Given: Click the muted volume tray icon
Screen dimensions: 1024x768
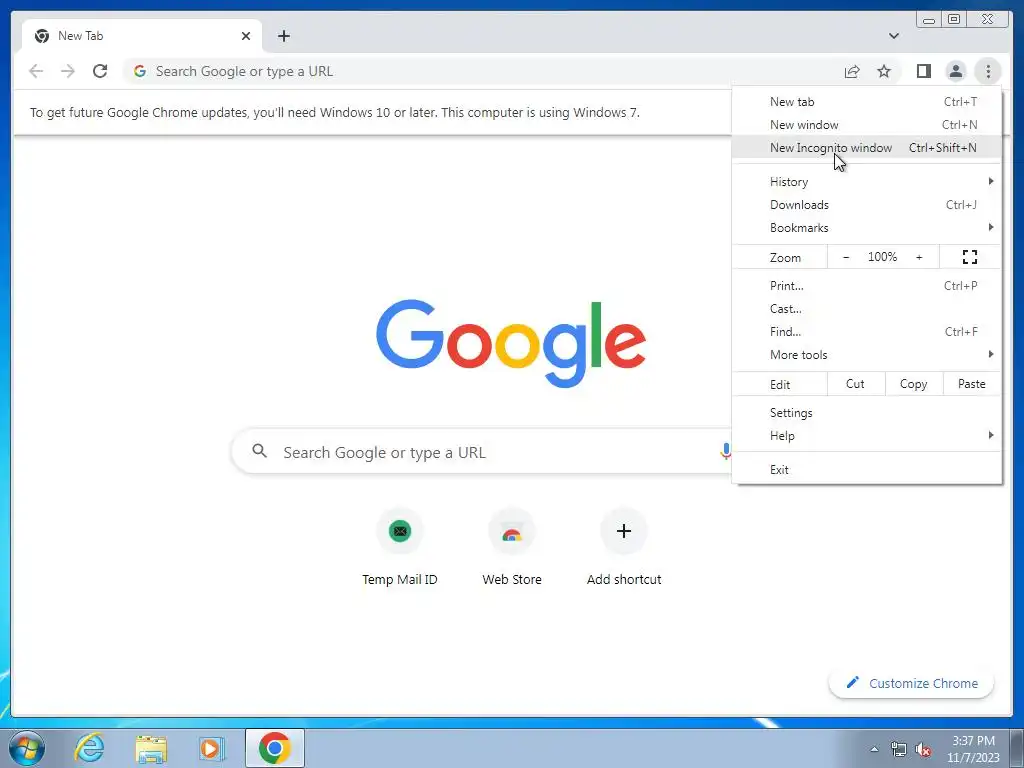Looking at the screenshot, I should [923, 749].
